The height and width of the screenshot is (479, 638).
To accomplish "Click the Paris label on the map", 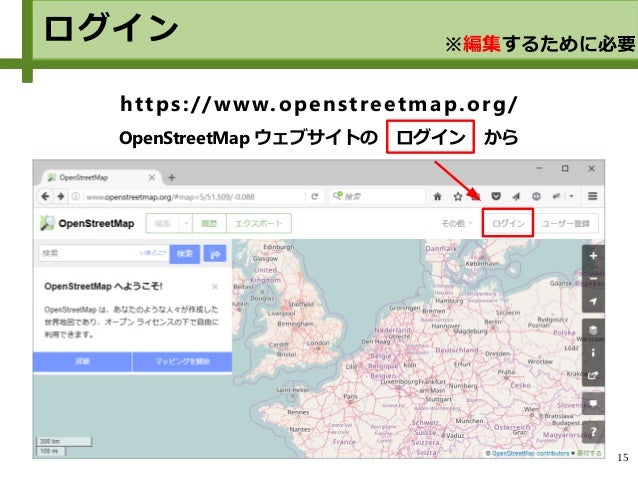I will tap(350, 396).
